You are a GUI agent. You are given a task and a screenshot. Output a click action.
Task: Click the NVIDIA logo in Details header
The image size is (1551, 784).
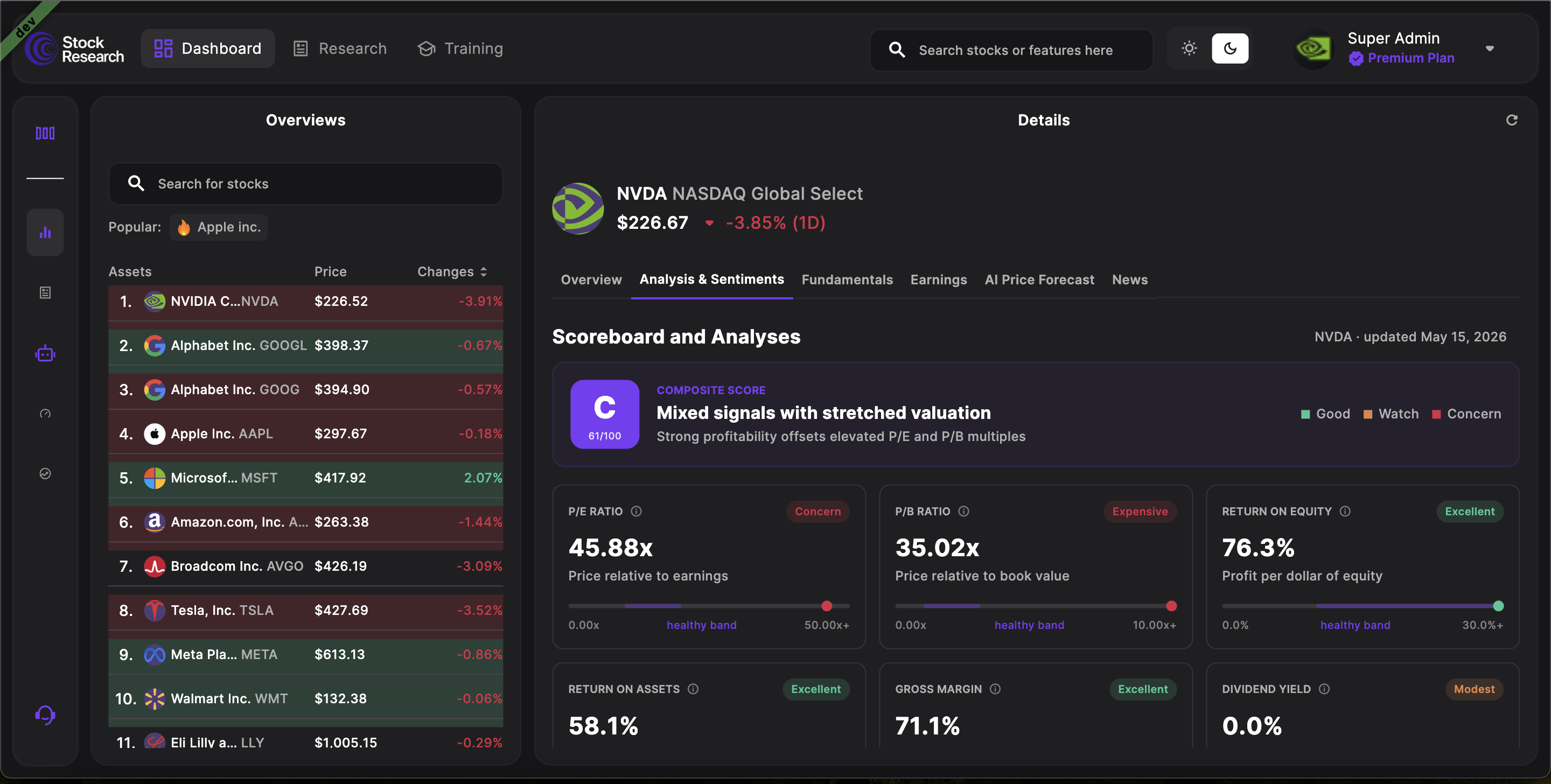(x=577, y=208)
